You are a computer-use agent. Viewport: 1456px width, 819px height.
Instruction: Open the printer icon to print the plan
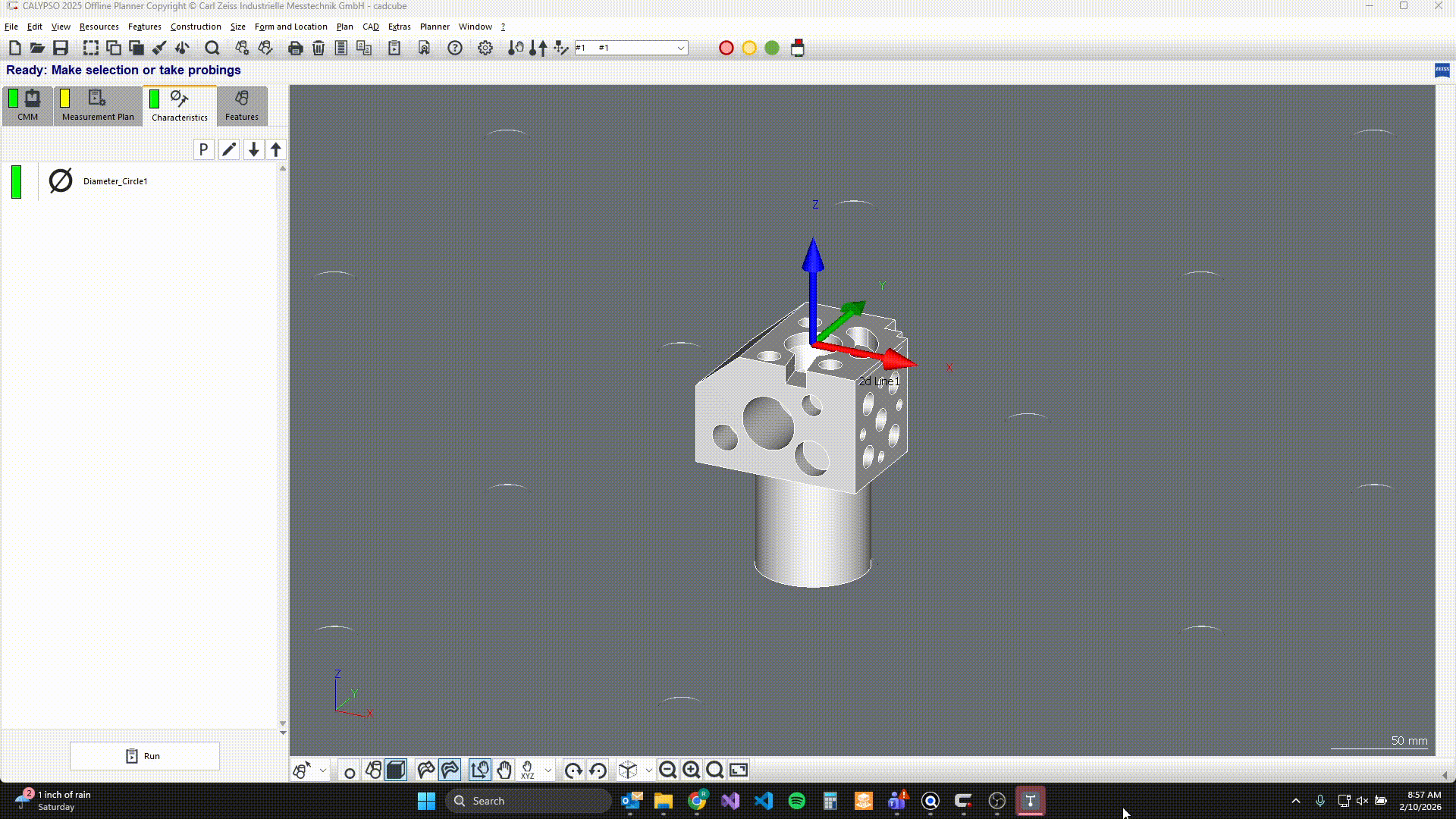coord(294,48)
